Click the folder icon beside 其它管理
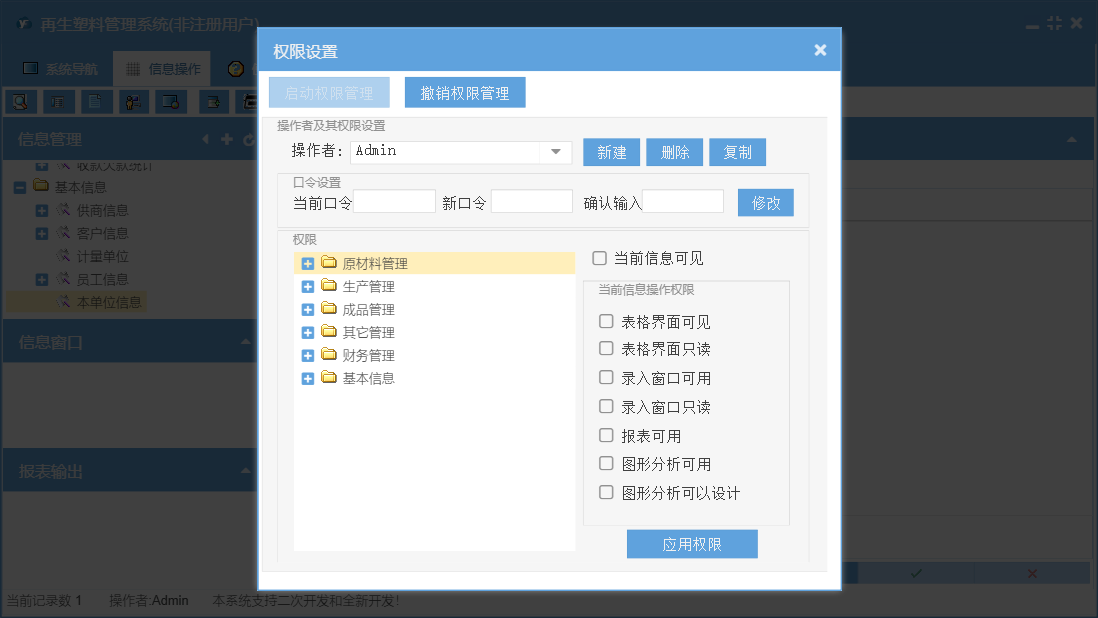 pos(329,332)
